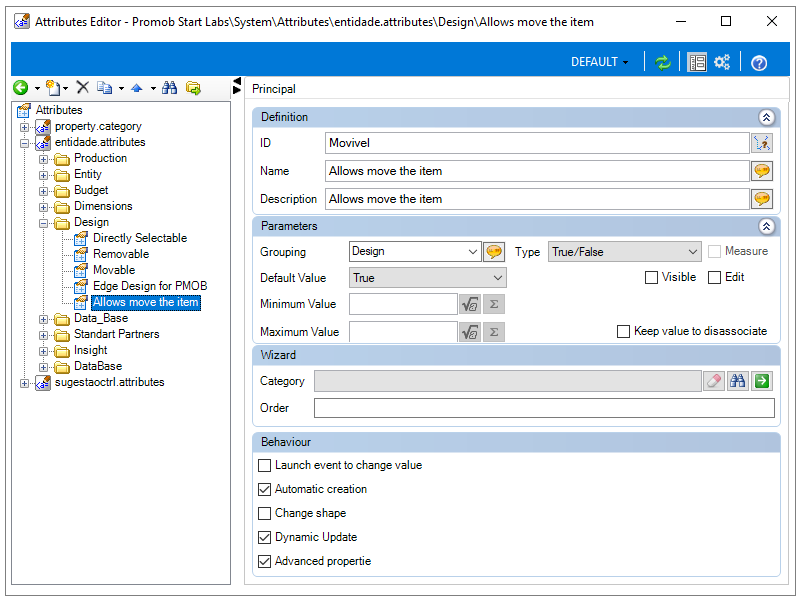
Task: Select the Principal tab
Action: (x=274, y=88)
